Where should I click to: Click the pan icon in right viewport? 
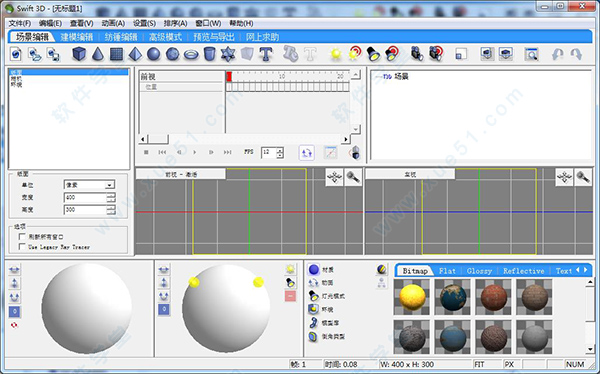pyautogui.click(x=564, y=178)
